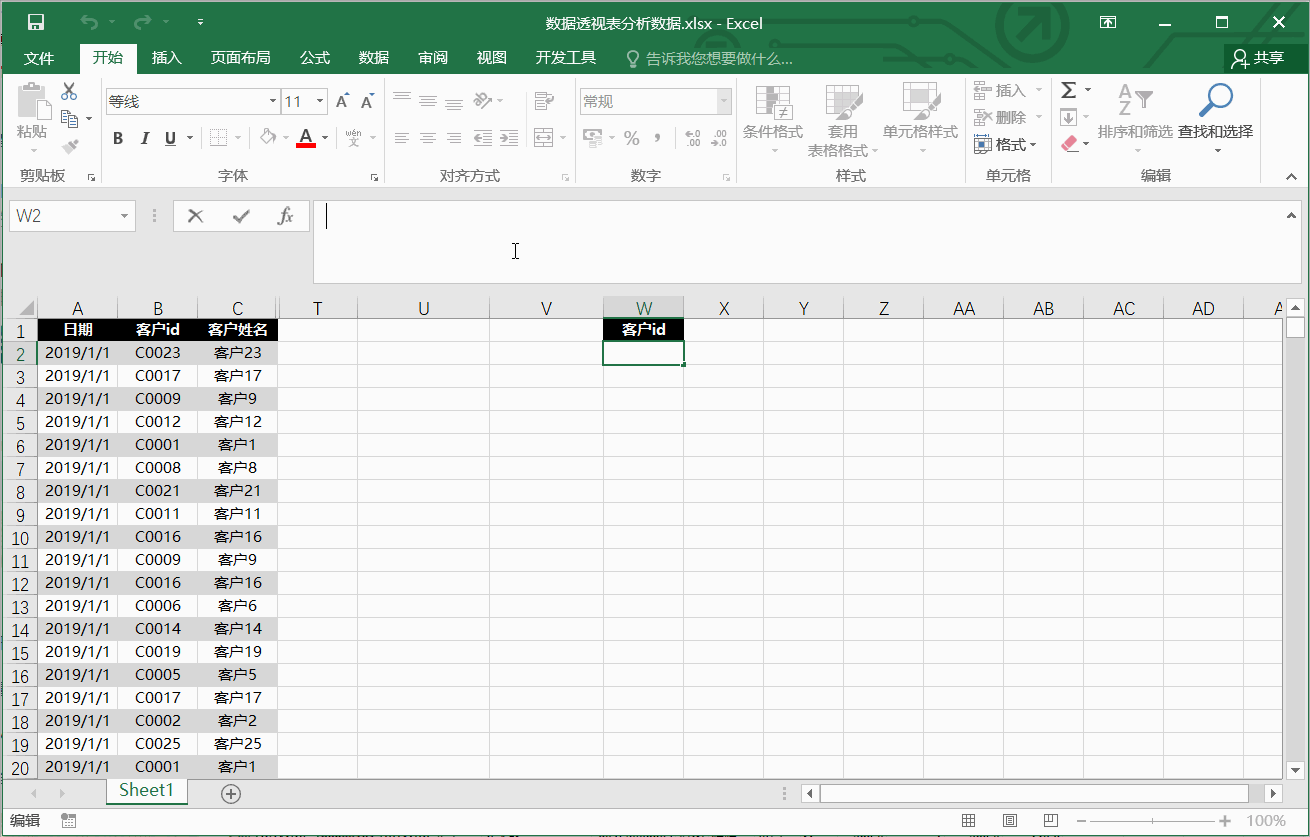Click the formula bar Enter checkmark button

(241, 216)
